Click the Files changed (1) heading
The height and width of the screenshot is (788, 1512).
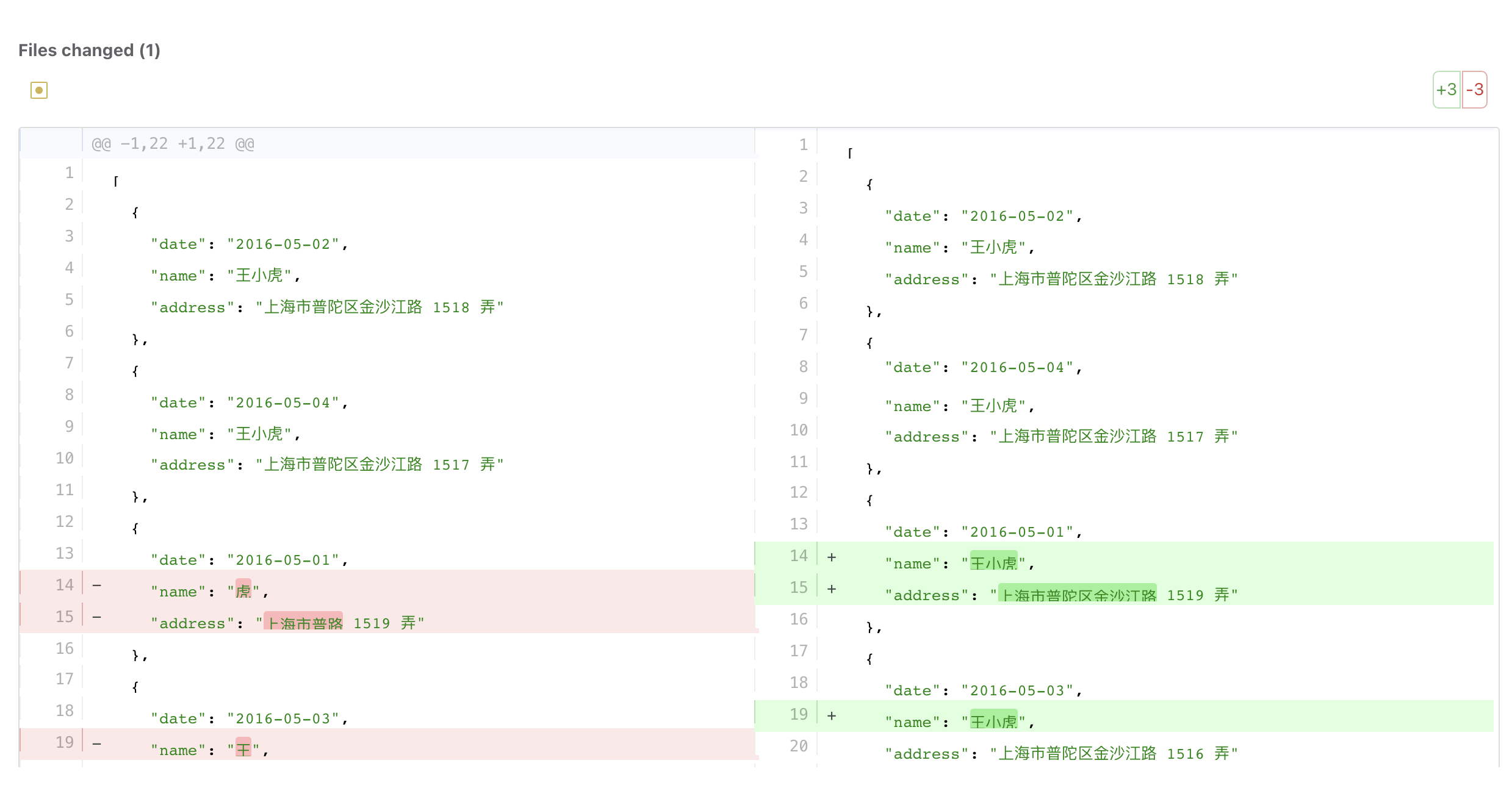pos(89,50)
